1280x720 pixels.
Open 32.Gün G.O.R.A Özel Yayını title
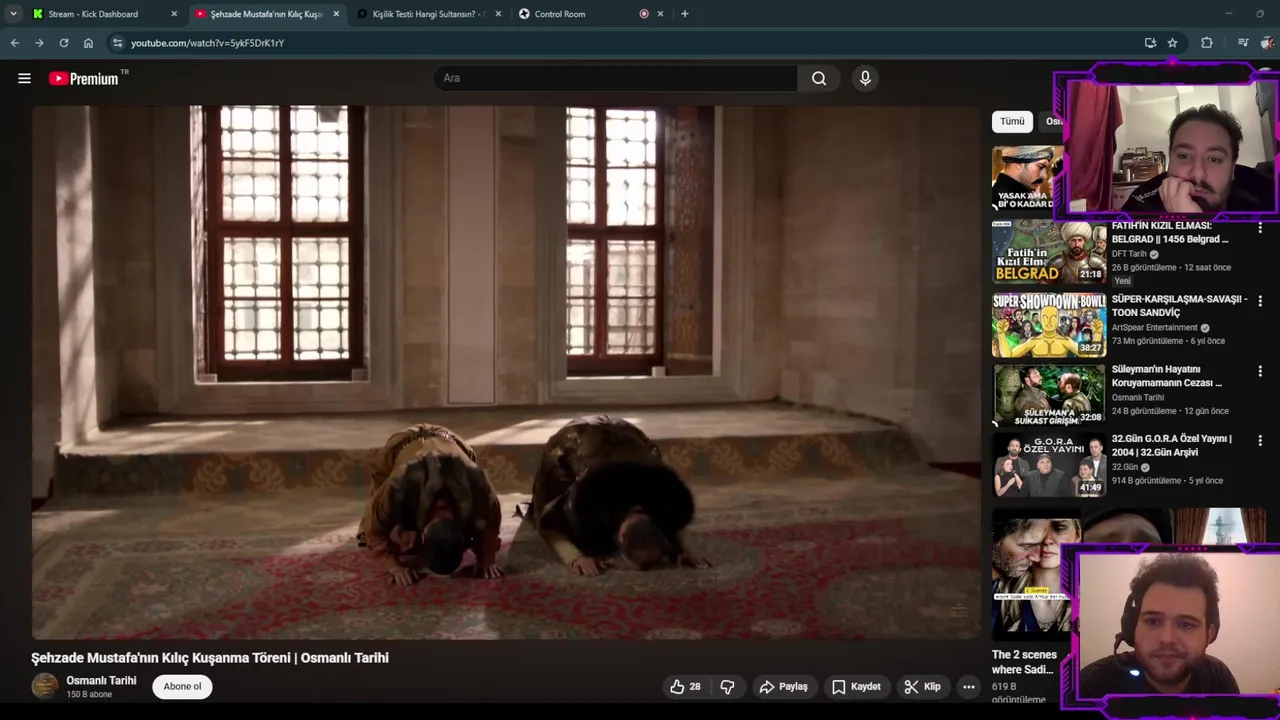pos(1172,445)
